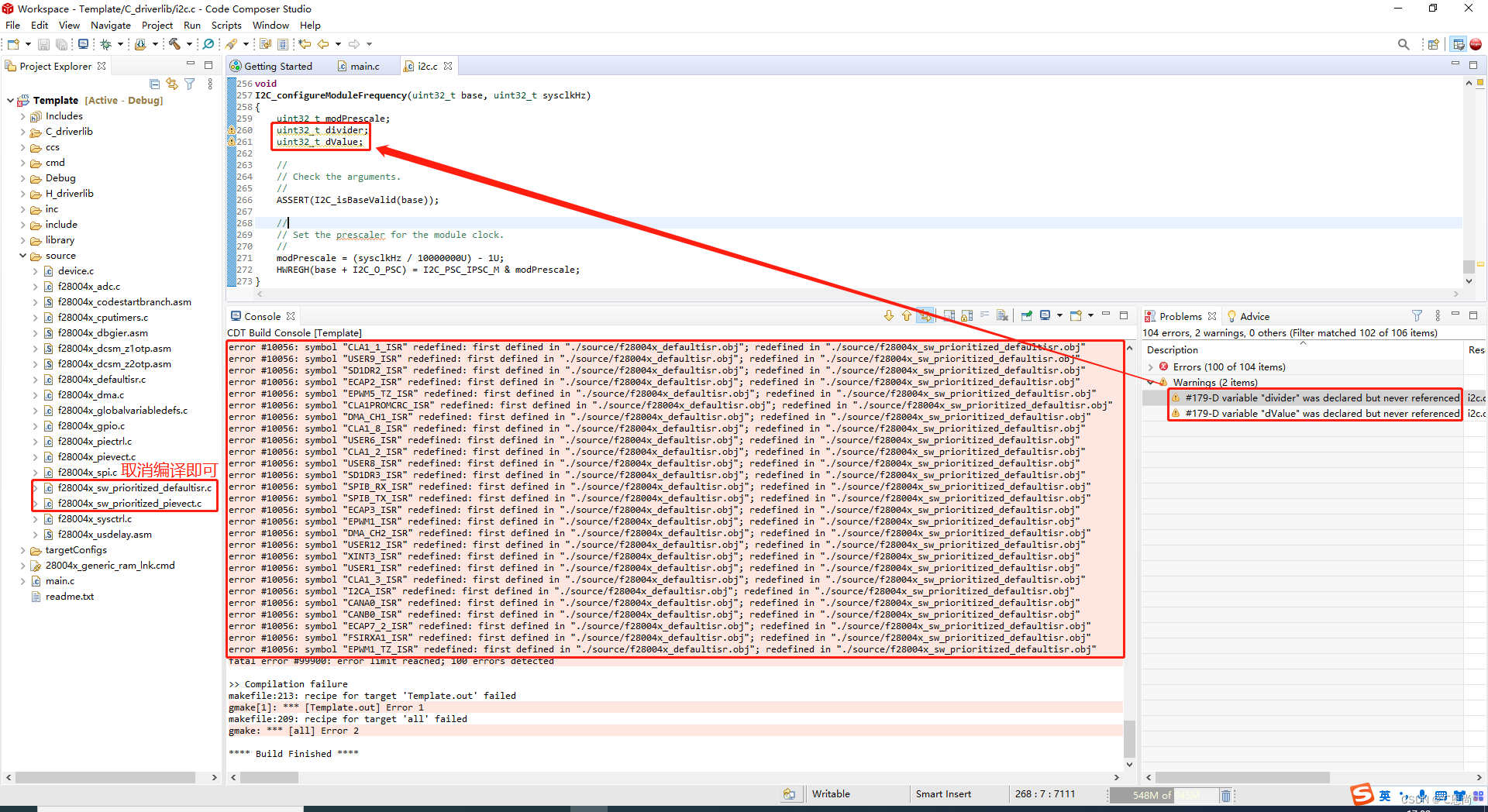Click the Build hammer icon
Viewport: 1488px width, 812px height.
point(175,44)
